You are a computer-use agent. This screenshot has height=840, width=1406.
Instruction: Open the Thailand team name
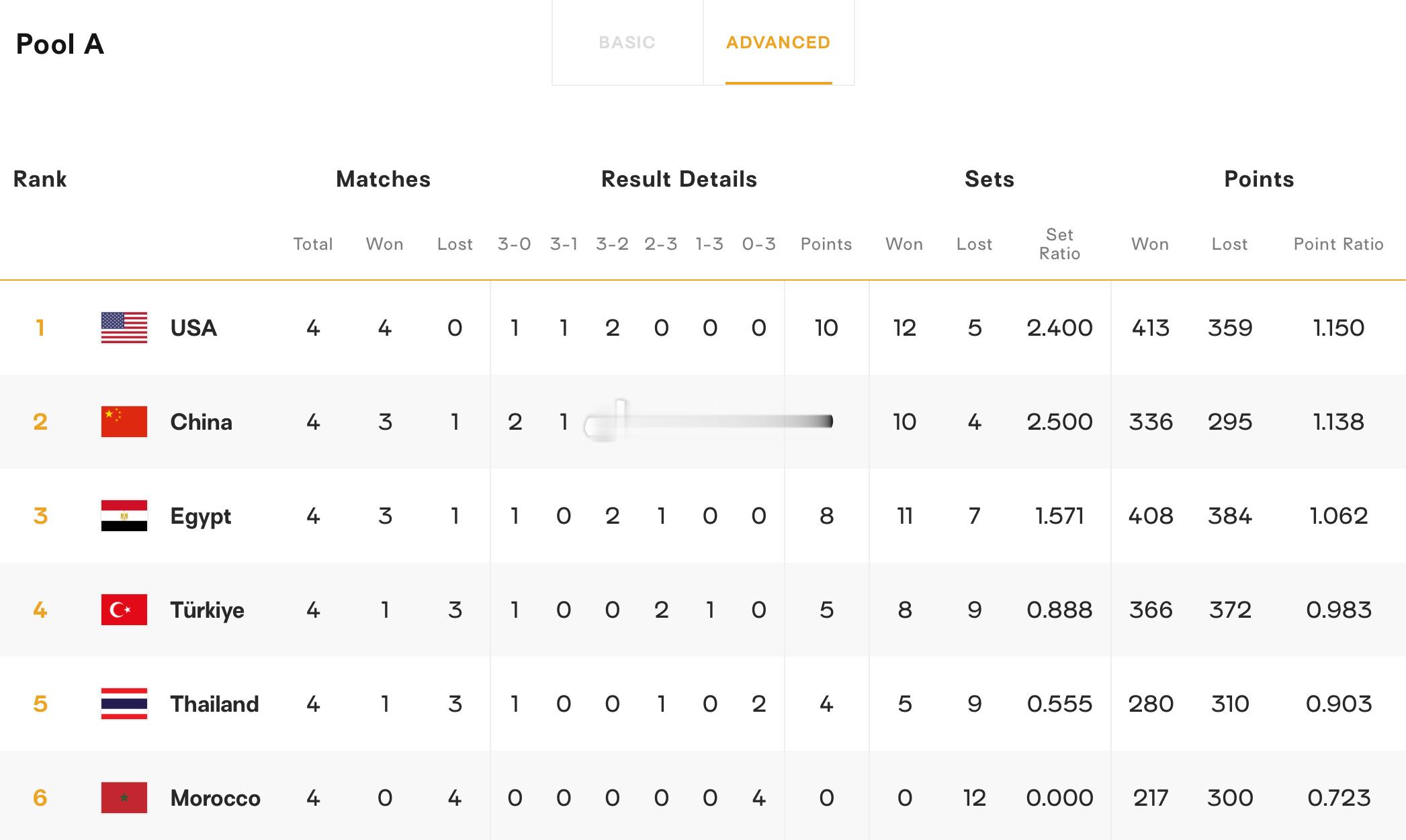(x=214, y=704)
